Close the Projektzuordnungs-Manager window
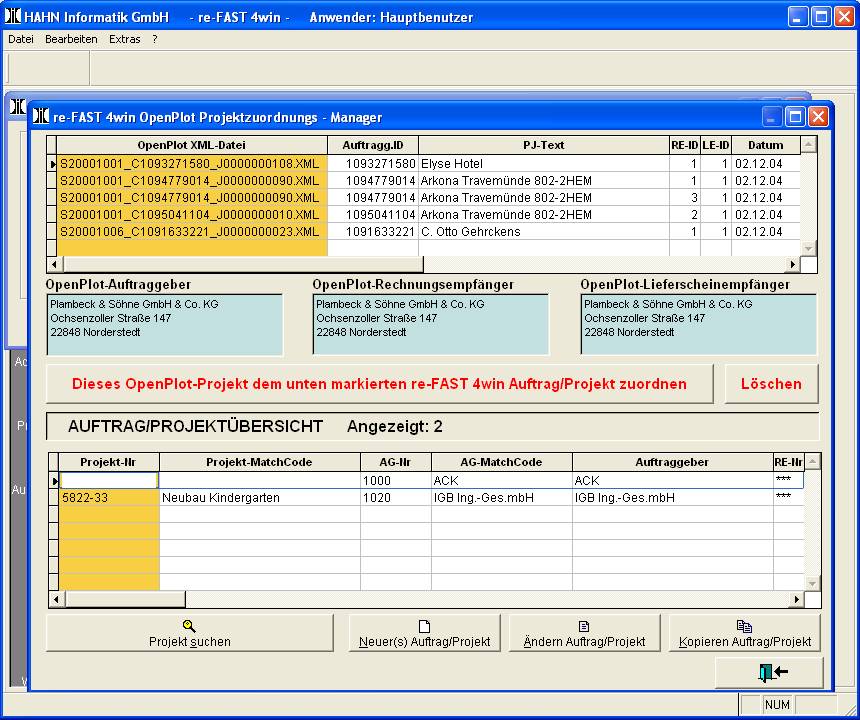Screen dimensions: 860x720 818,117
